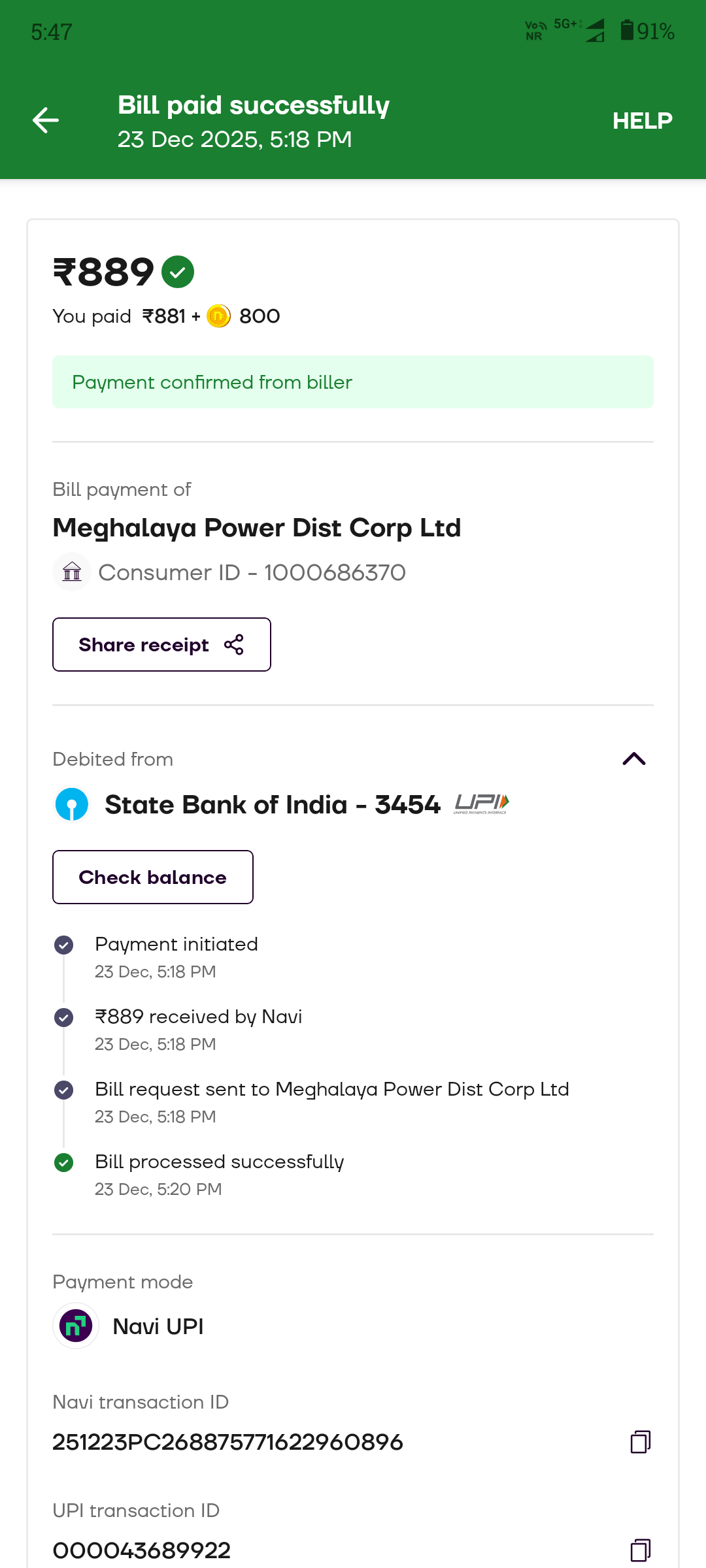The image size is (706, 1568).
Task: Open HELP in the top bar
Action: (x=642, y=121)
